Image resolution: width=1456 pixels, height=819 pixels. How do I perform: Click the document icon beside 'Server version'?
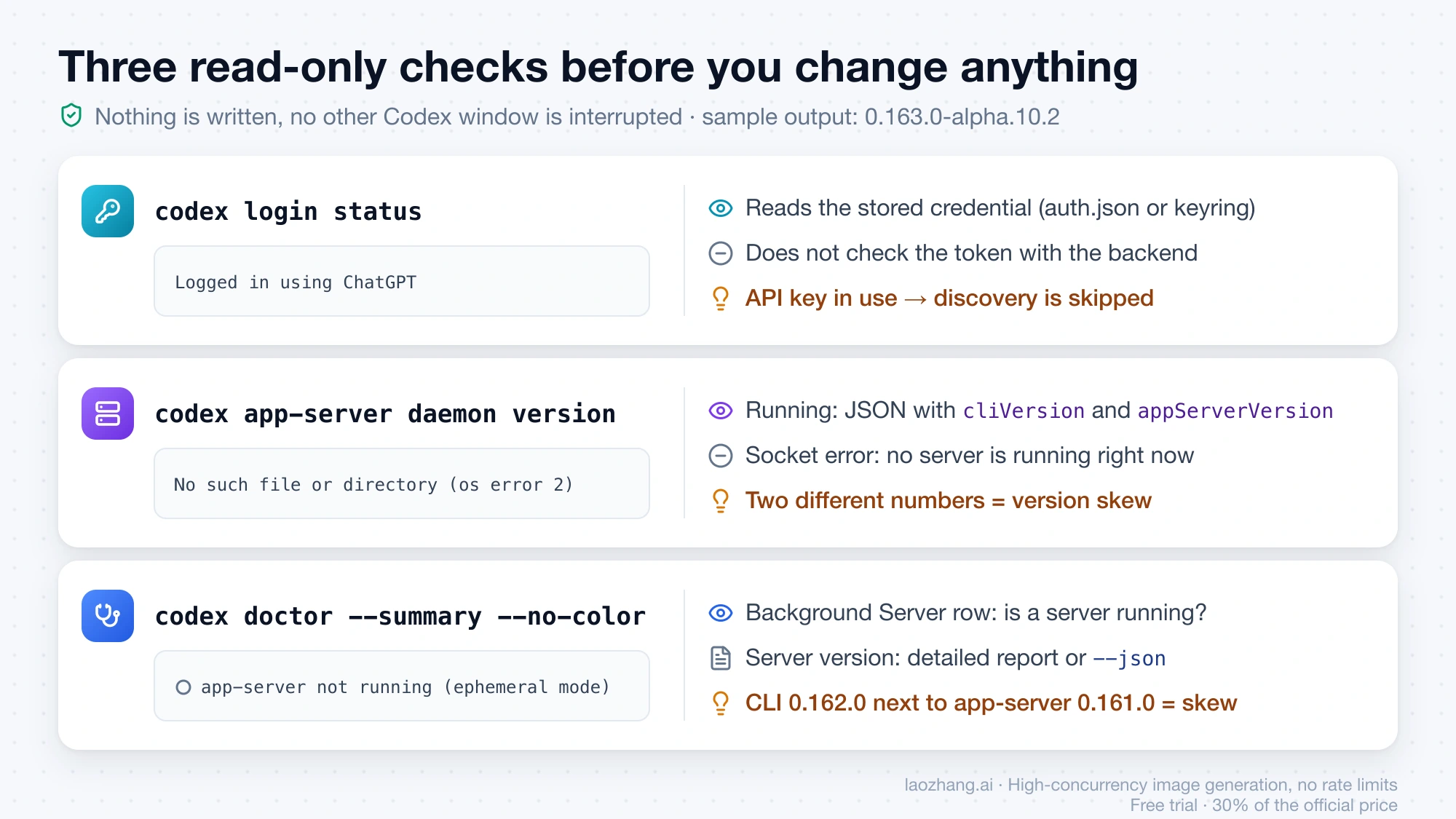pos(721,658)
